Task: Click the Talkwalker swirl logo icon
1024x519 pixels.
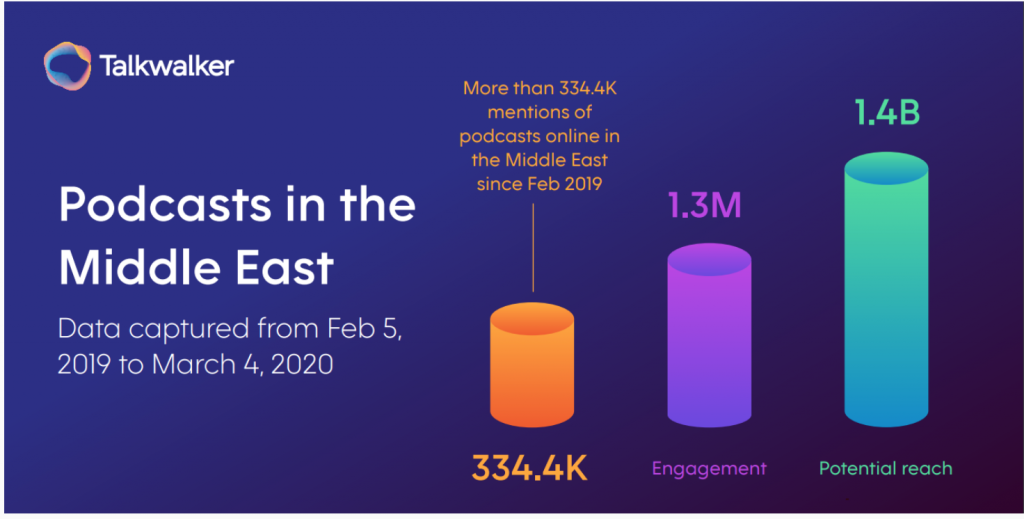Action: (68, 65)
